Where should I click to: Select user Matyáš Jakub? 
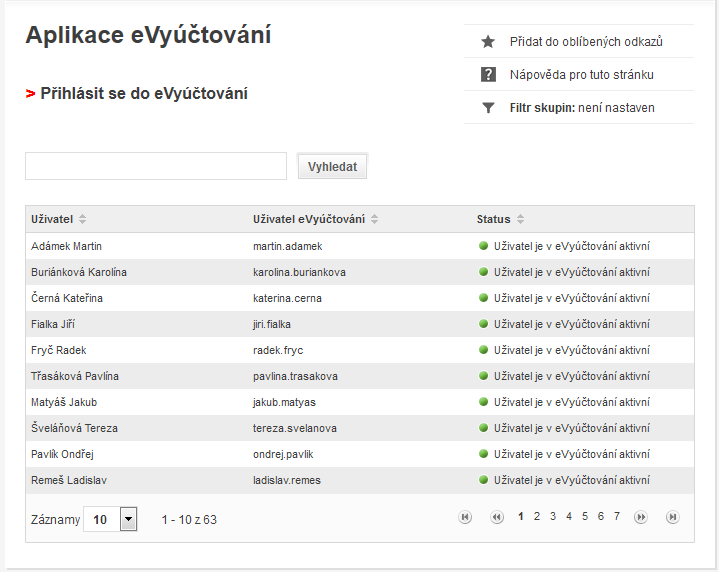(x=64, y=402)
